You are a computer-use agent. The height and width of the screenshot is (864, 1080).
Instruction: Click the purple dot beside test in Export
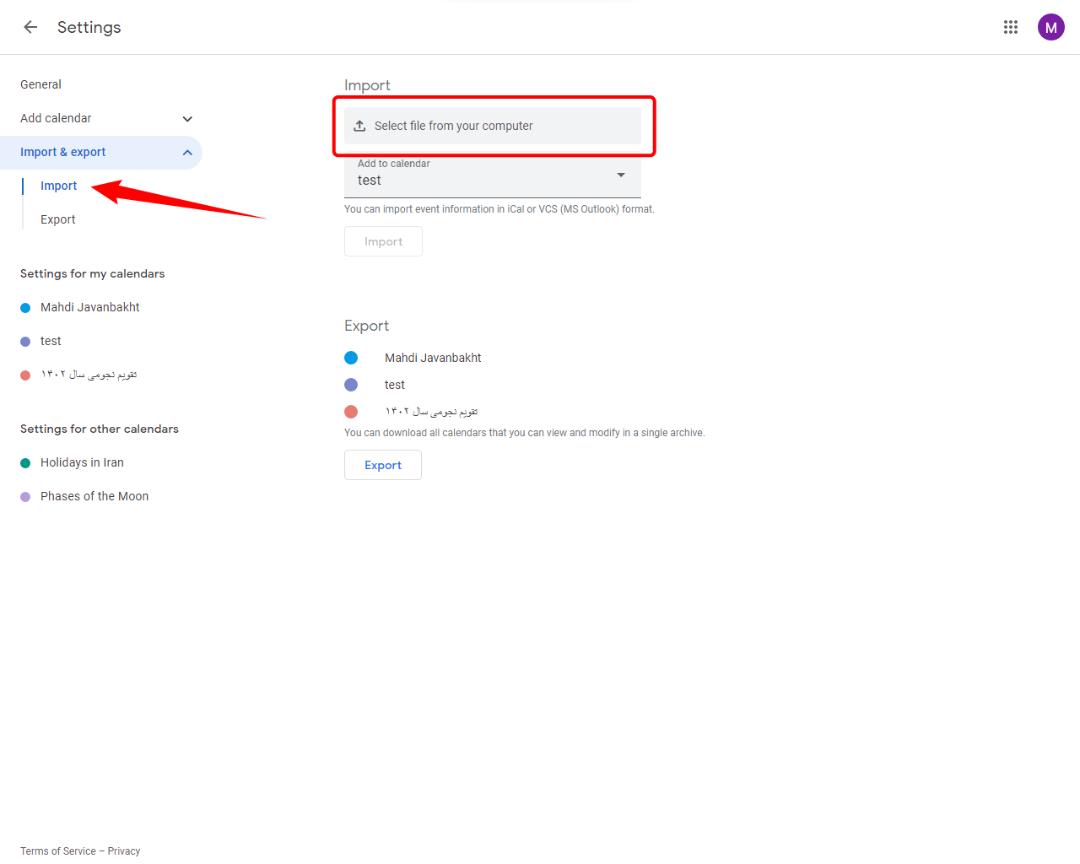pyautogui.click(x=351, y=384)
